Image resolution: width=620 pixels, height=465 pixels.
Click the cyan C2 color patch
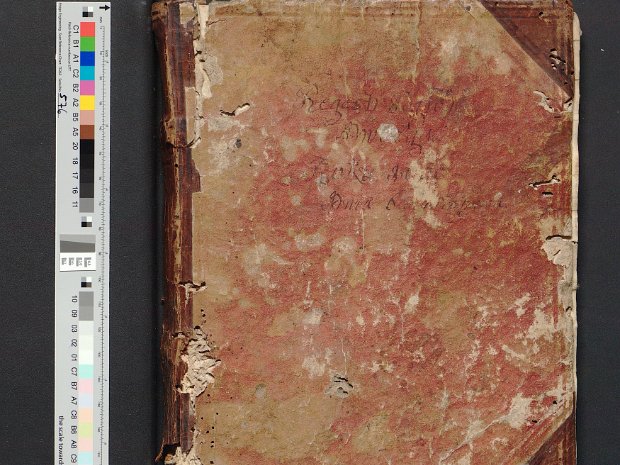88,73
